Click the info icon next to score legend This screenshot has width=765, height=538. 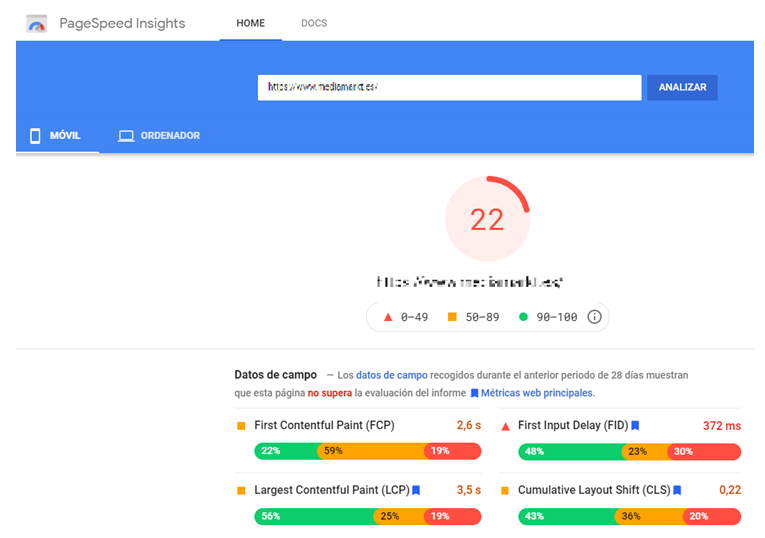(594, 317)
